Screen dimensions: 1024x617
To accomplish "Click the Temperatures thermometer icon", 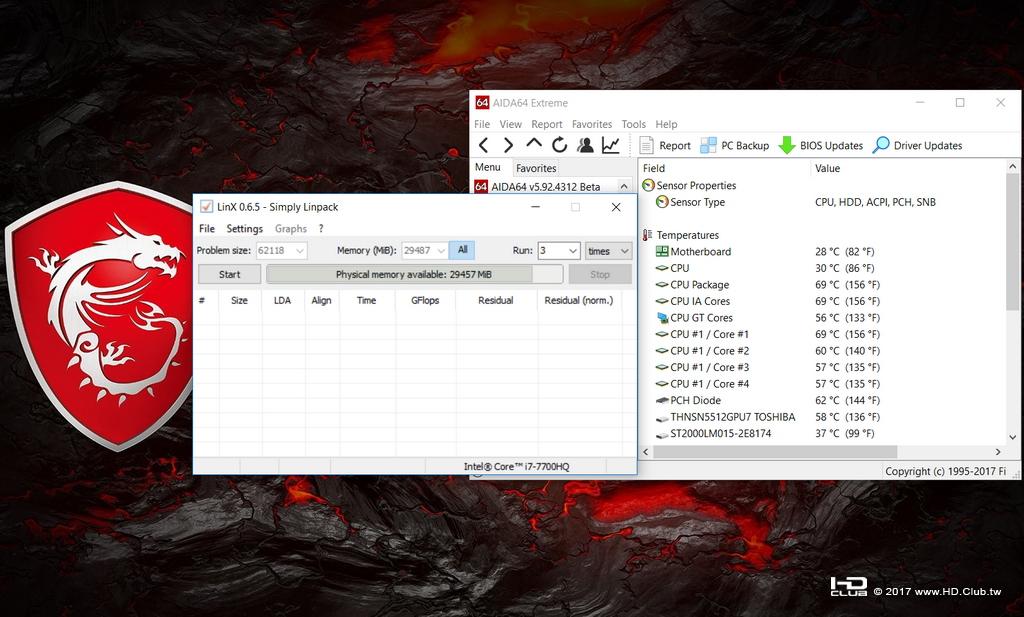I will point(647,235).
